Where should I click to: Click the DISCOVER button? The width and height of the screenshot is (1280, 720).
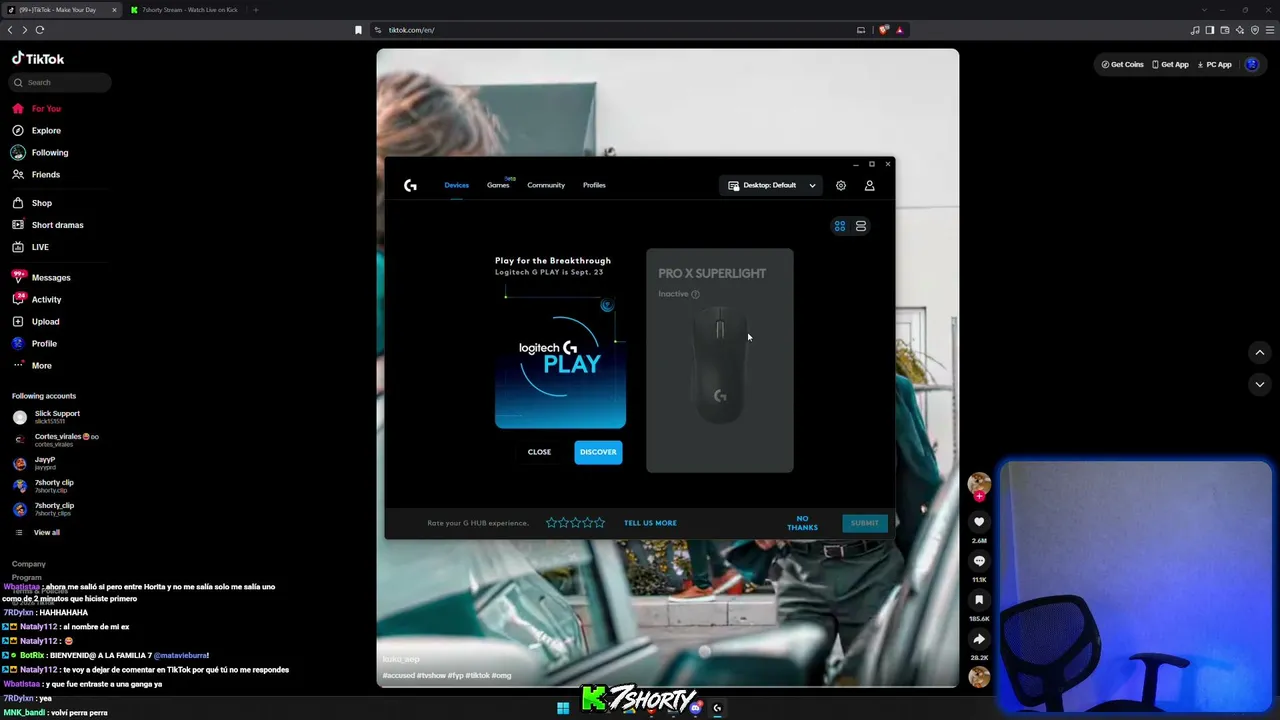598,452
